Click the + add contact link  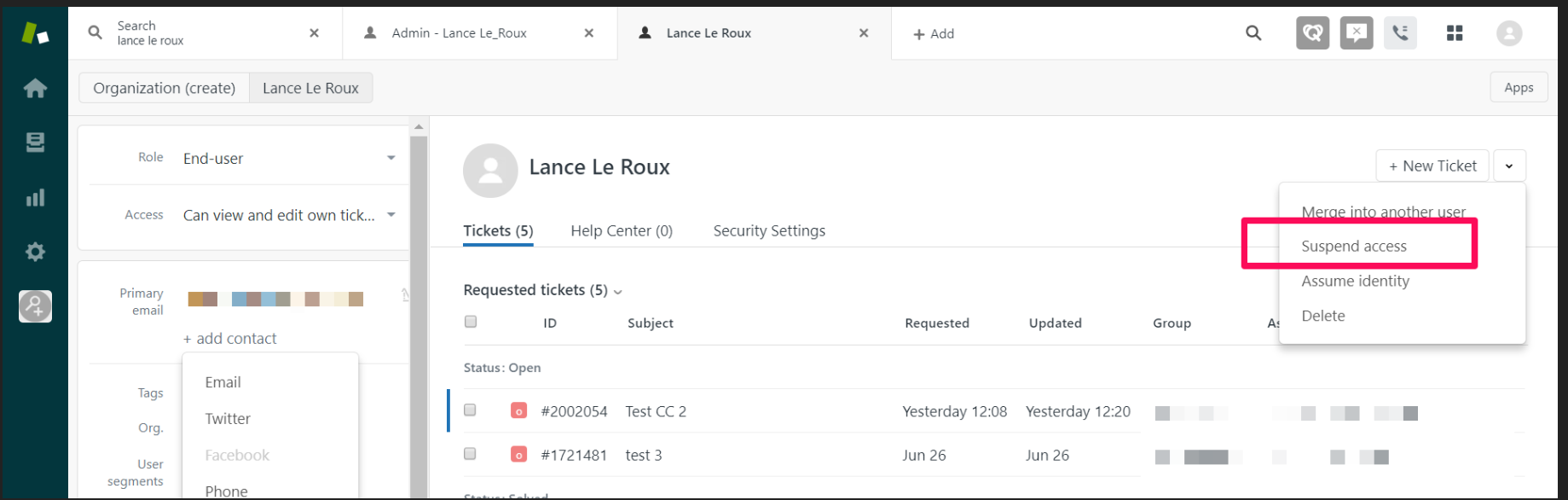(230, 339)
